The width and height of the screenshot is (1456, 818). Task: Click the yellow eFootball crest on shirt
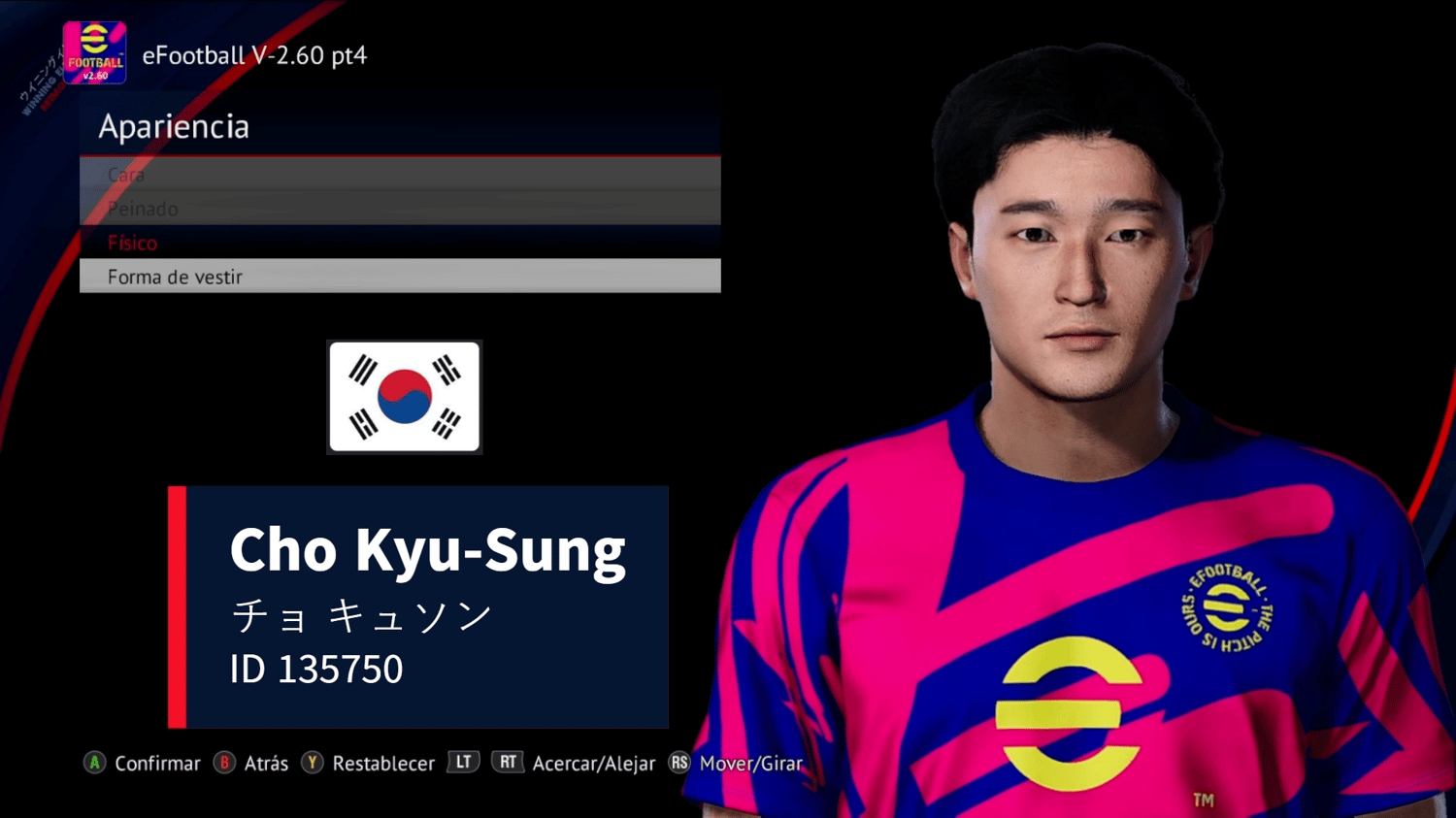[1226, 608]
